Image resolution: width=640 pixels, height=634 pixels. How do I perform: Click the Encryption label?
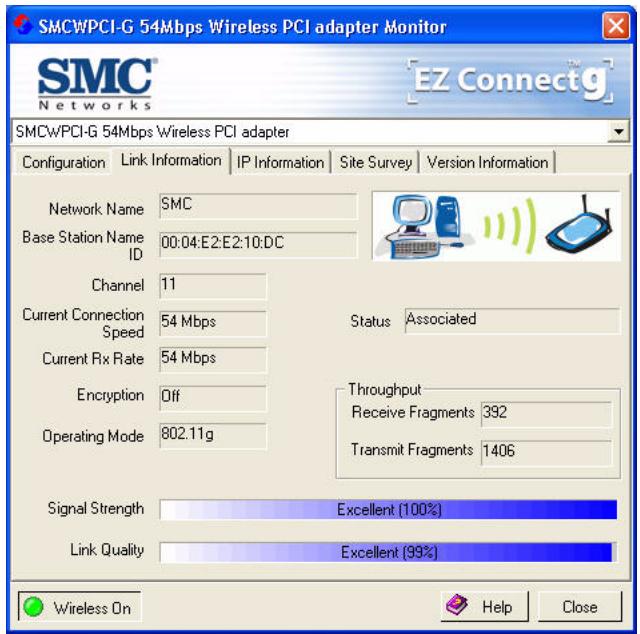tap(111, 395)
